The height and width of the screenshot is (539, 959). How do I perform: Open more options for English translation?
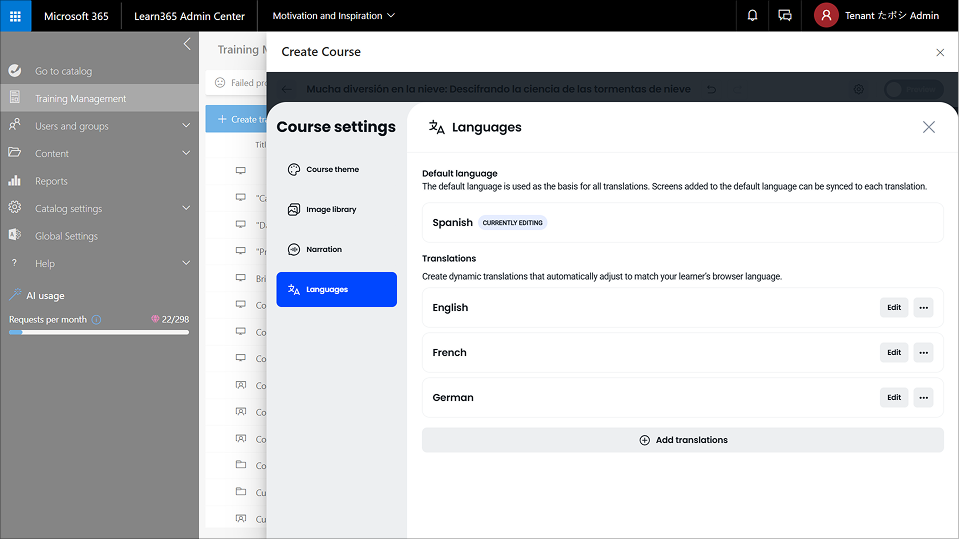click(x=923, y=308)
